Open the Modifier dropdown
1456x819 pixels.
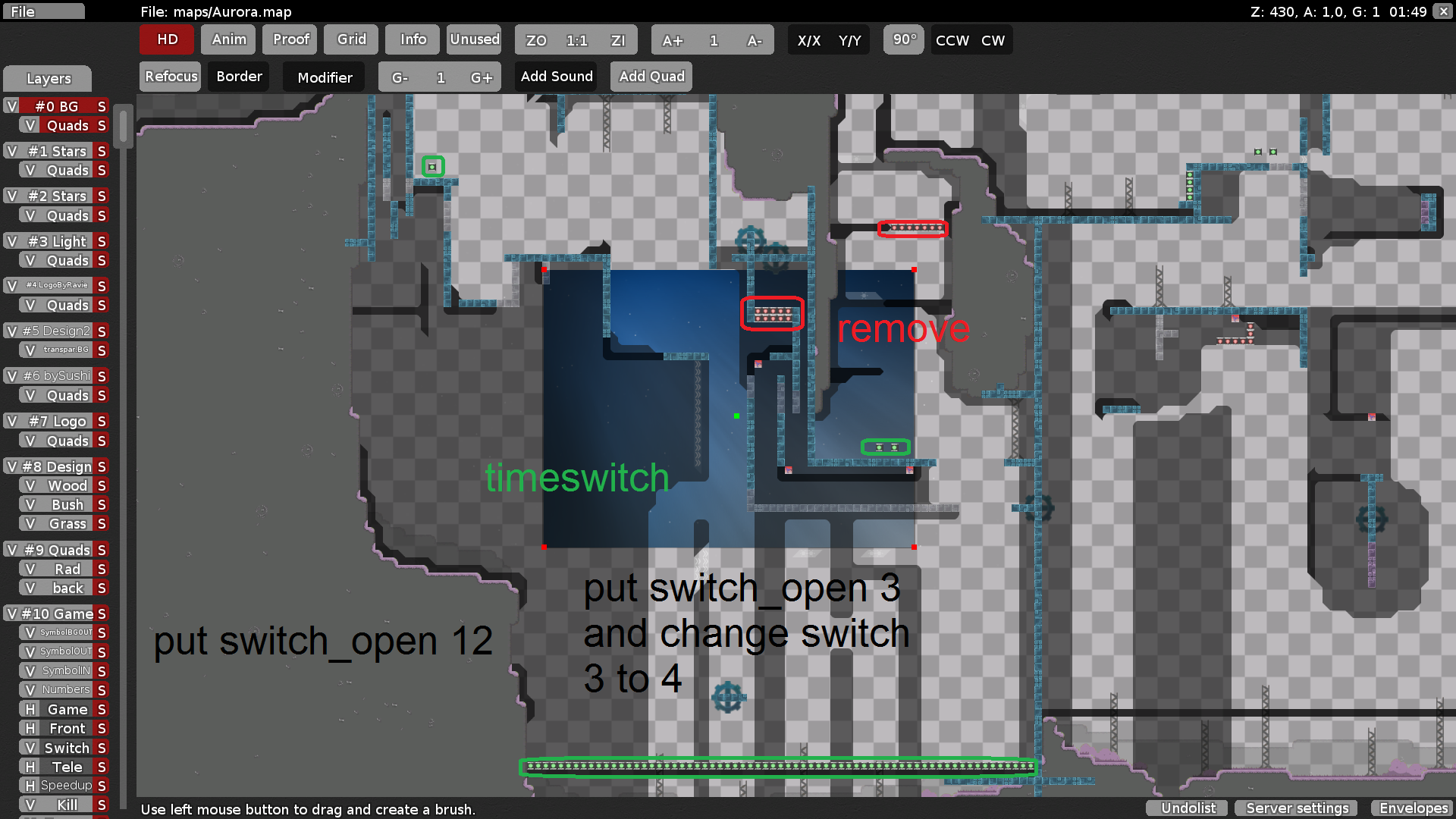[x=324, y=77]
